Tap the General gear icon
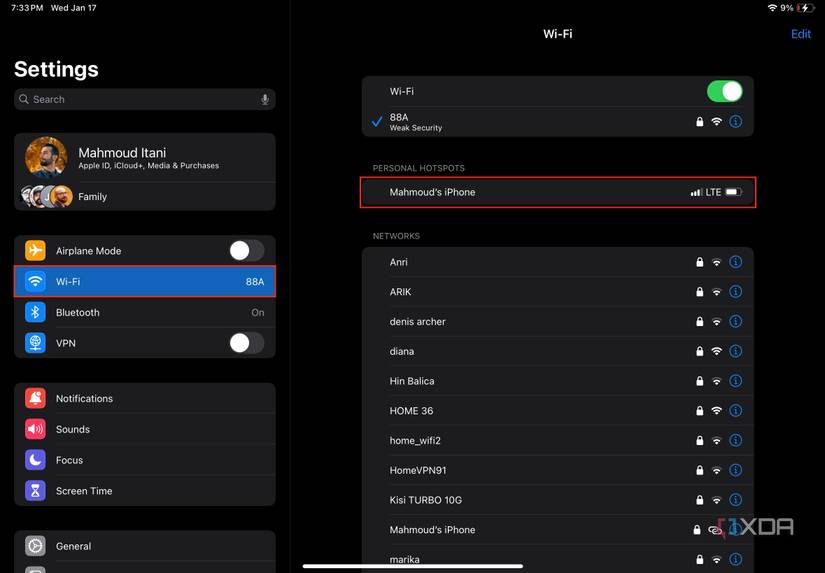The height and width of the screenshot is (573, 825). (35, 546)
